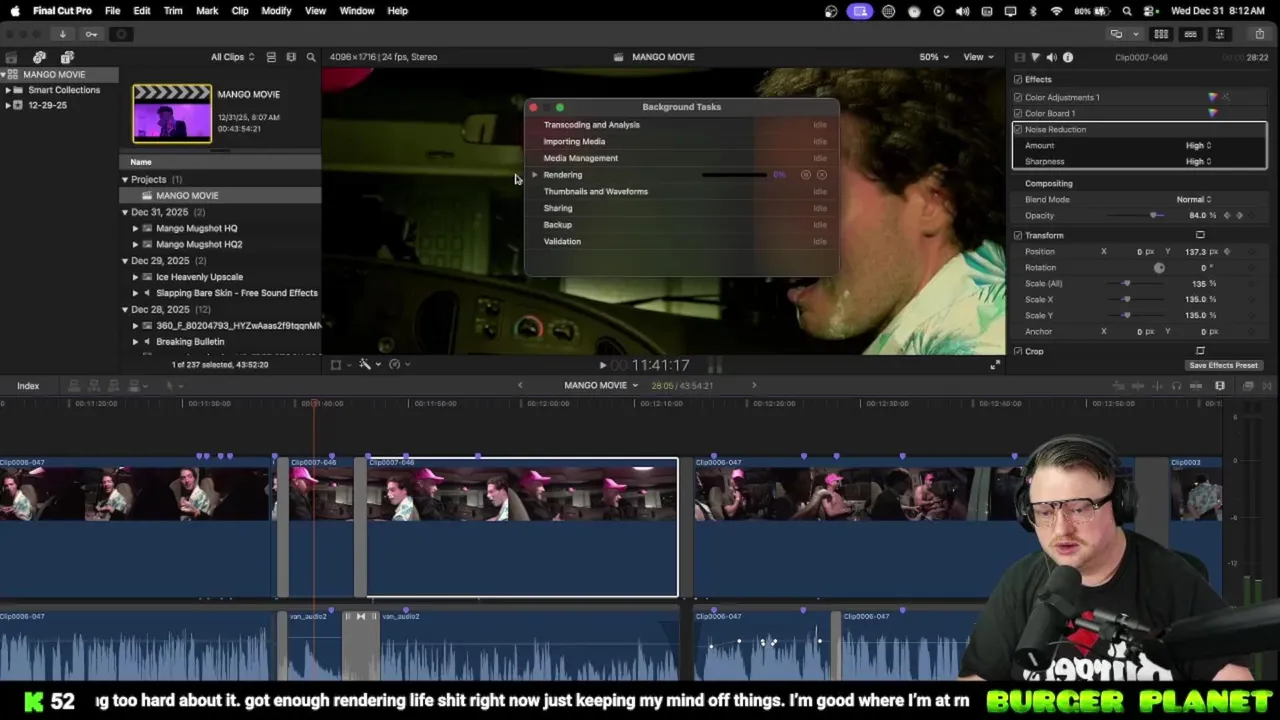Toggle the Noise Reduction effect checkbox

(1018, 129)
